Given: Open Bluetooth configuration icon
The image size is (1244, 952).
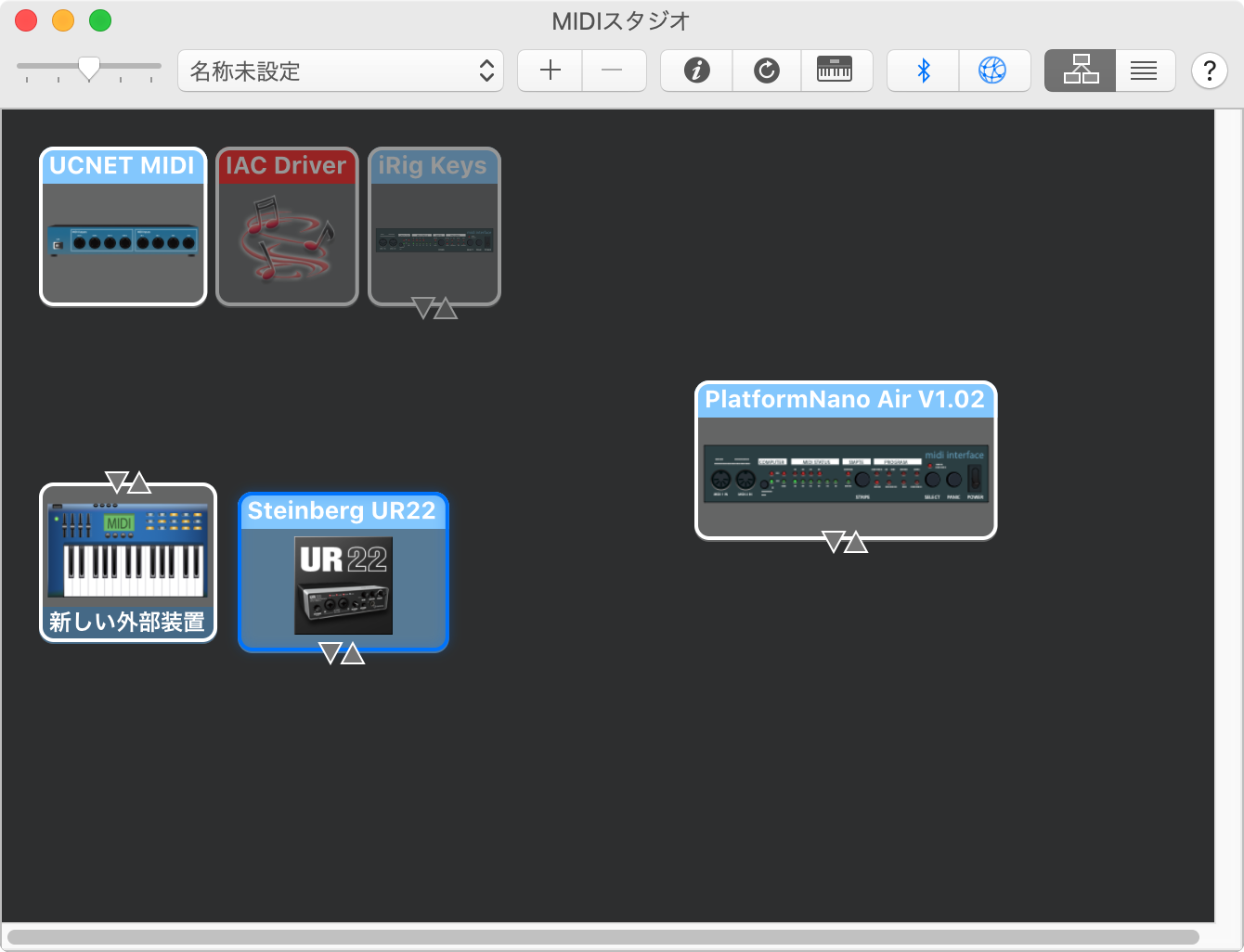Looking at the screenshot, I should [923, 71].
